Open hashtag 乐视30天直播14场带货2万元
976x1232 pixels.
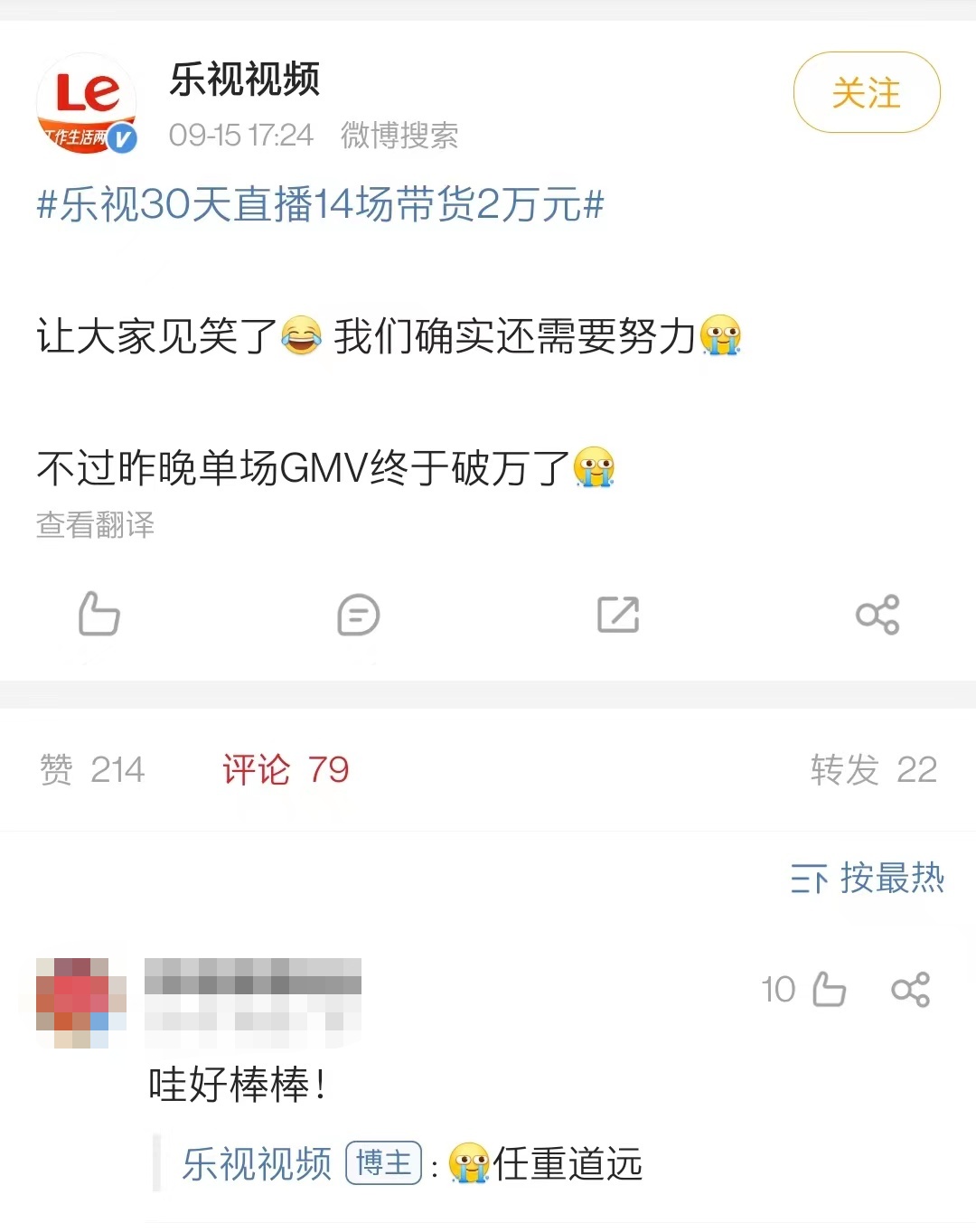[x=320, y=204]
